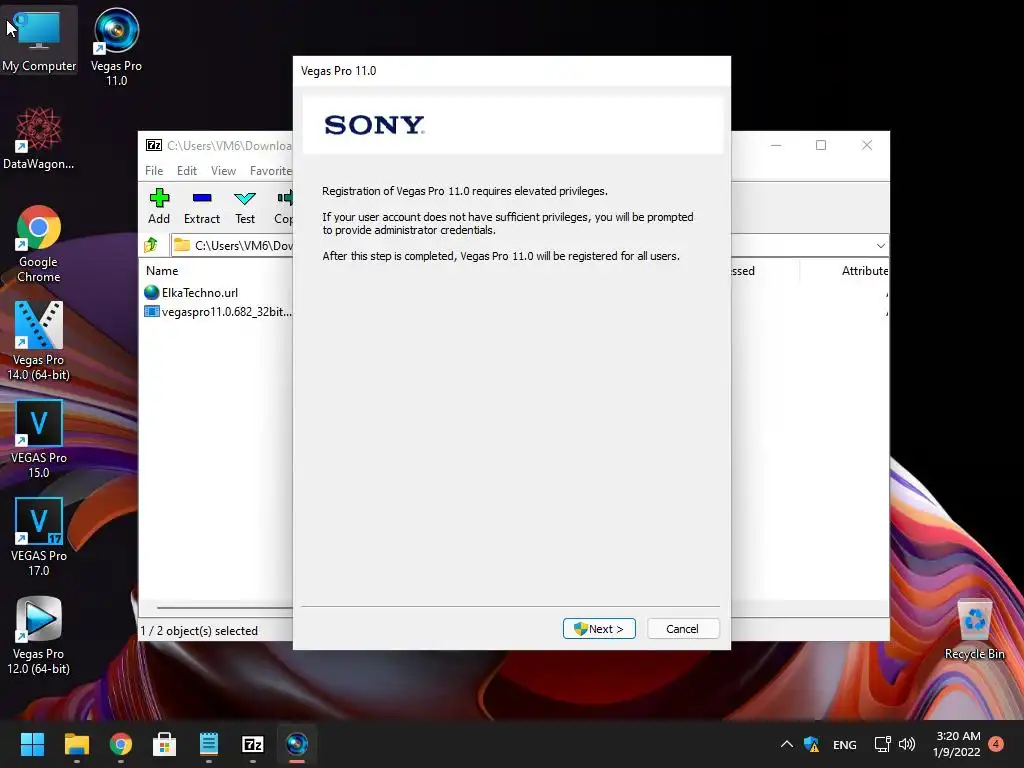The height and width of the screenshot is (768, 1024).
Task: Open the clock and date flyout
Action: click(x=957, y=744)
